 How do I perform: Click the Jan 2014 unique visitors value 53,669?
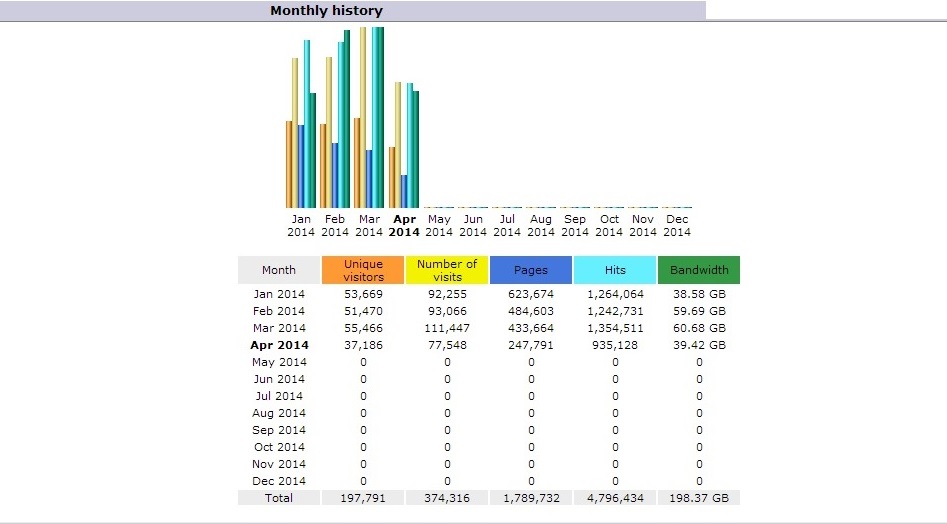pyautogui.click(x=363, y=294)
